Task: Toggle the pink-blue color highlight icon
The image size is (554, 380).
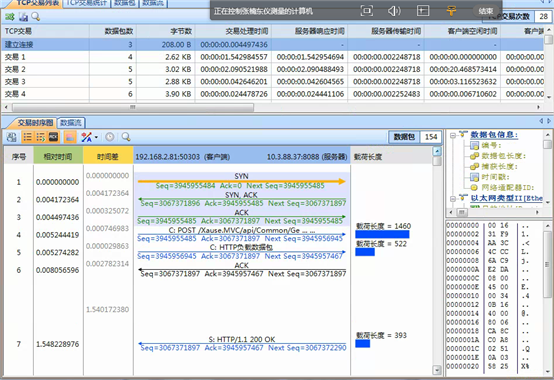Action: pos(70,137)
